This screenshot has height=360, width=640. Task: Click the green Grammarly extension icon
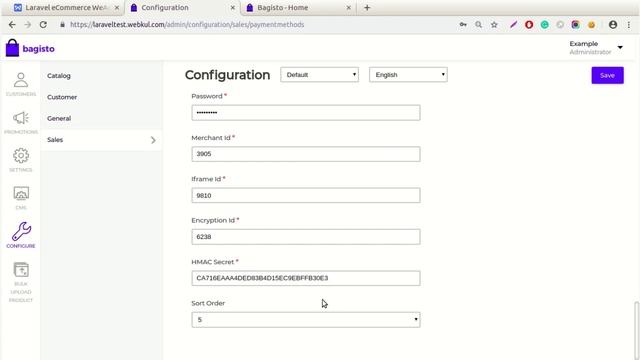[x=544, y=24]
